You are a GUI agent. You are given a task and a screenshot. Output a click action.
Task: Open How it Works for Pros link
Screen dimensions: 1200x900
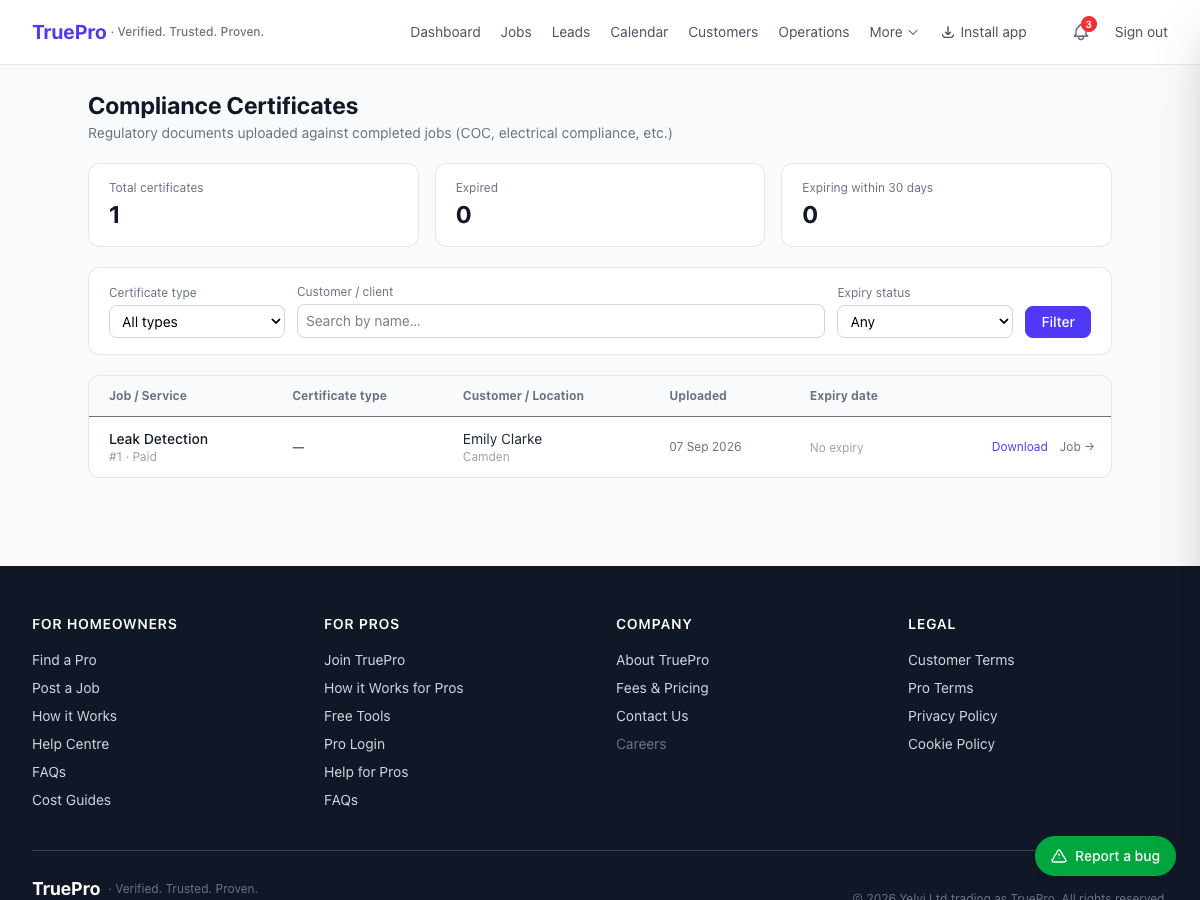coord(394,688)
